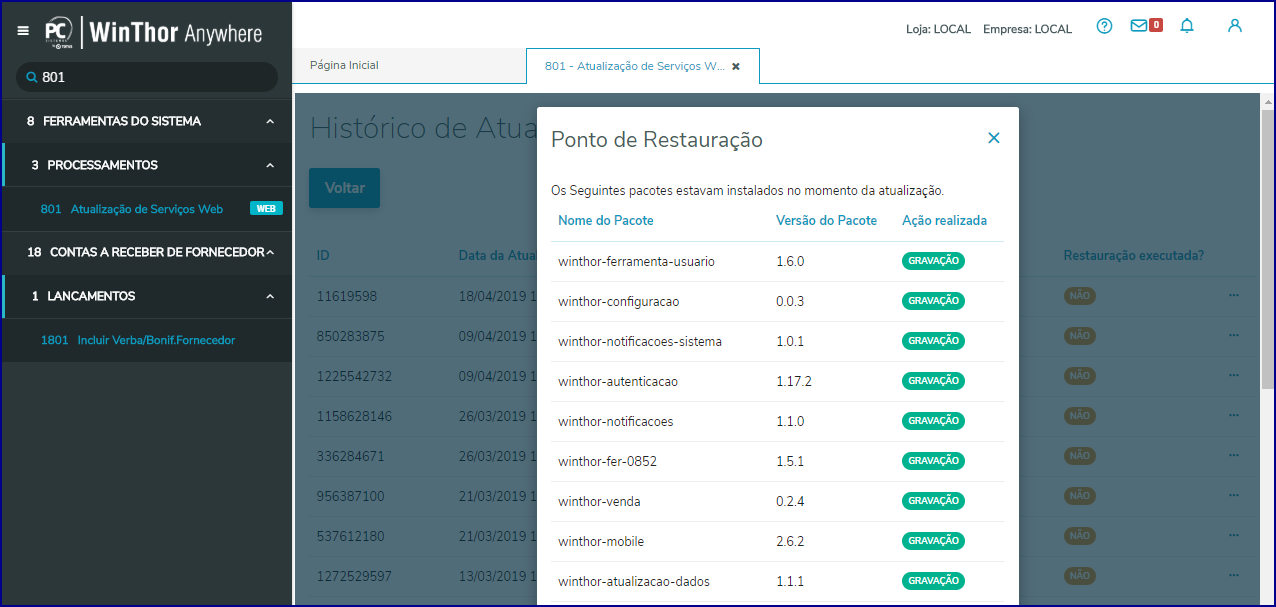Open options menu for row 850283875
1276x607 pixels.
tap(1234, 335)
